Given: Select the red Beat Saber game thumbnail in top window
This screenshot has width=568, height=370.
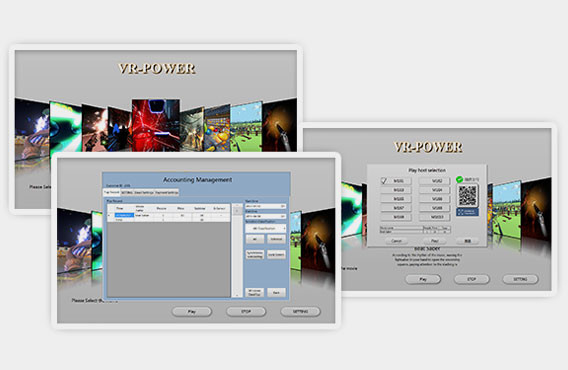Looking at the screenshot, I should (156, 125).
